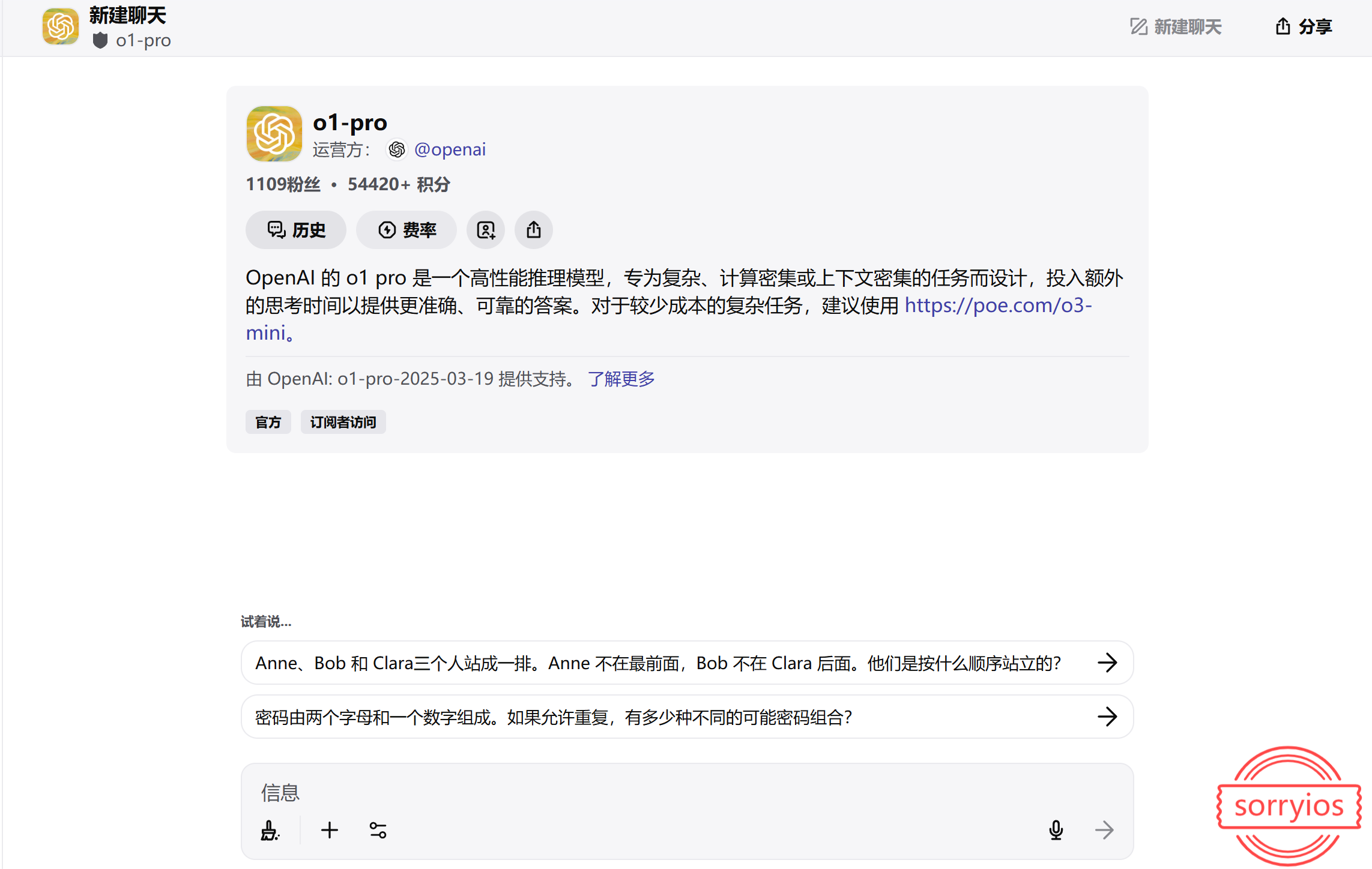
Task: Click the o1-pro bot name heading
Action: [350, 122]
